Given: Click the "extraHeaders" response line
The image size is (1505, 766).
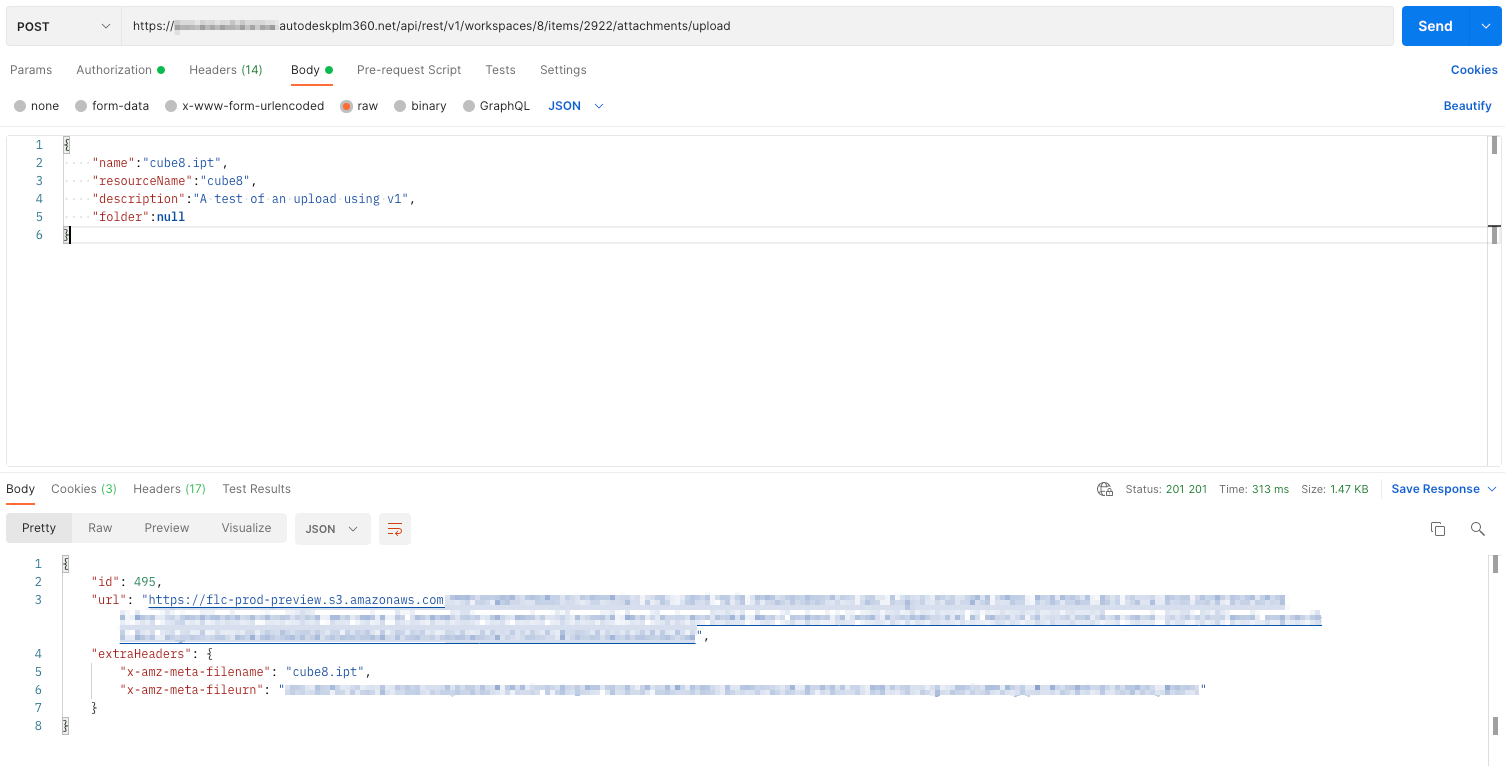Looking at the screenshot, I should (152, 654).
